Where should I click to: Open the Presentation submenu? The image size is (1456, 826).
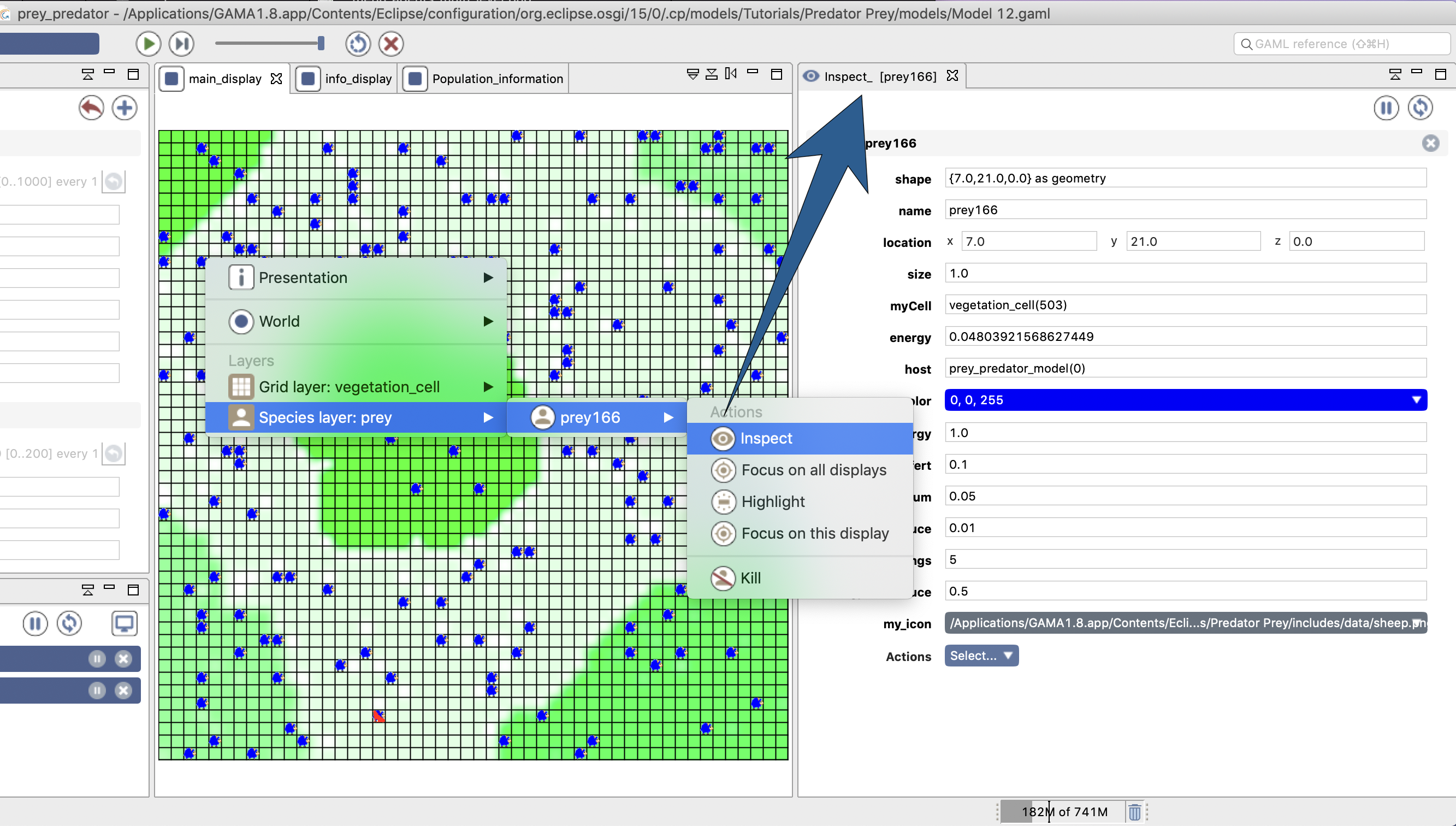coord(356,278)
